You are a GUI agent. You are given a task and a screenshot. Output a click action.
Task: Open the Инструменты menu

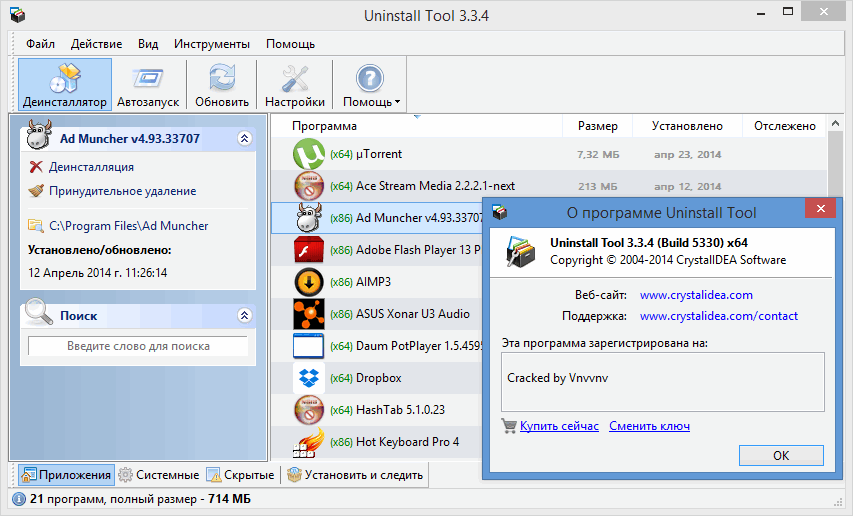click(212, 44)
